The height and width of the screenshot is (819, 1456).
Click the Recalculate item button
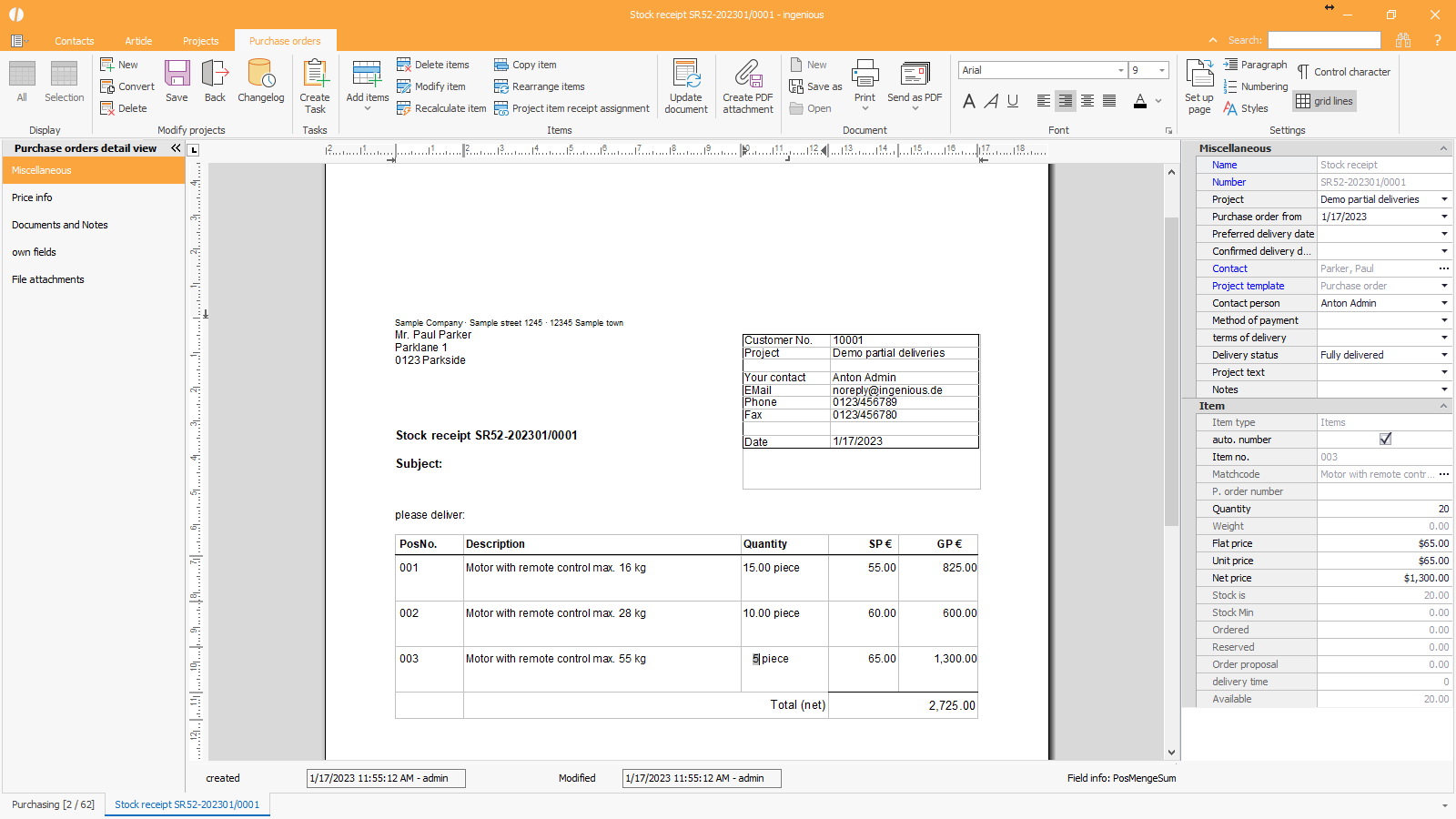coord(441,108)
